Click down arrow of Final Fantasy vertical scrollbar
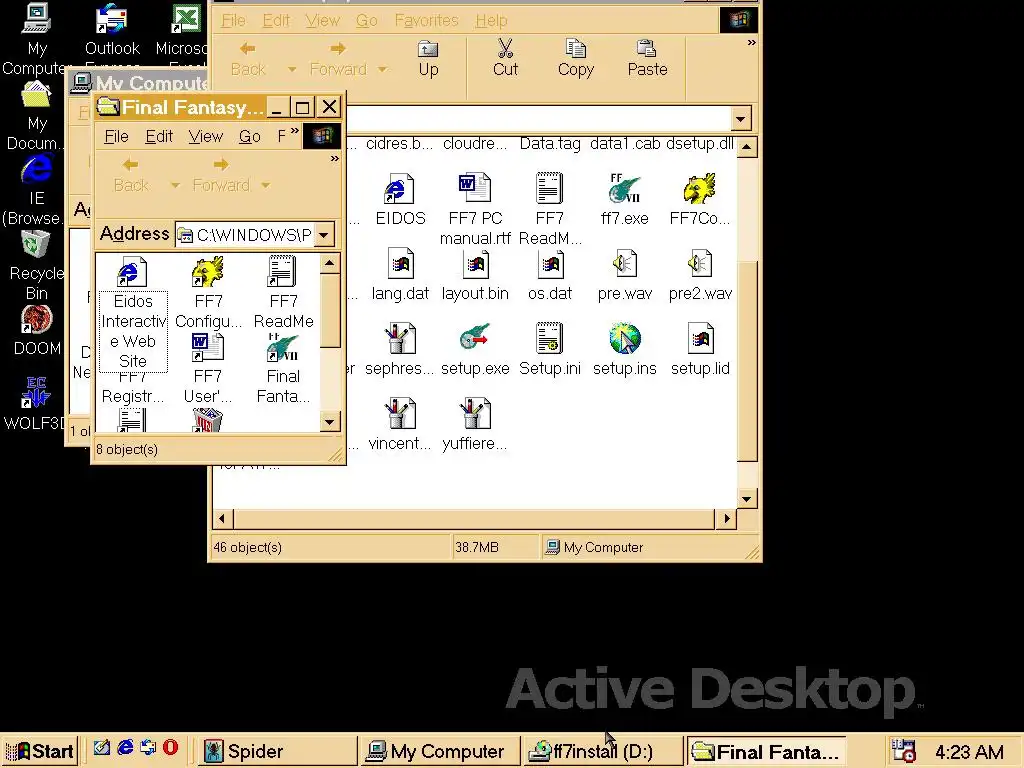The image size is (1024, 768). point(329,422)
